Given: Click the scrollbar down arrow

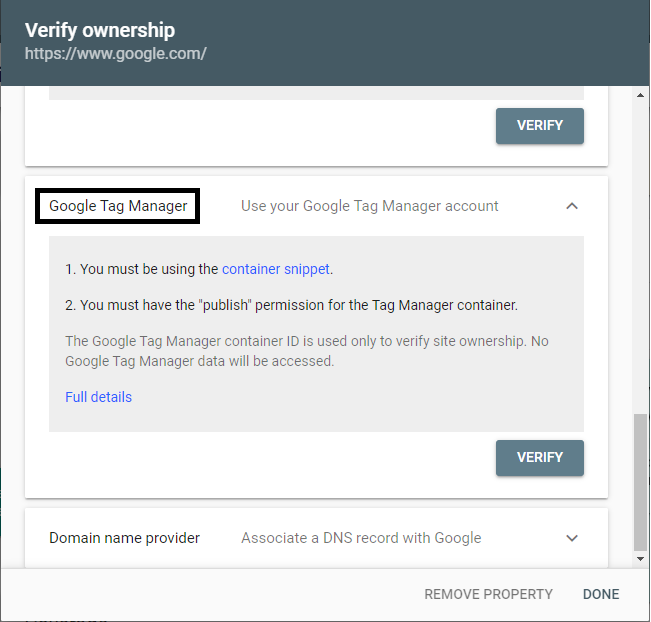Looking at the screenshot, I should (641, 563).
